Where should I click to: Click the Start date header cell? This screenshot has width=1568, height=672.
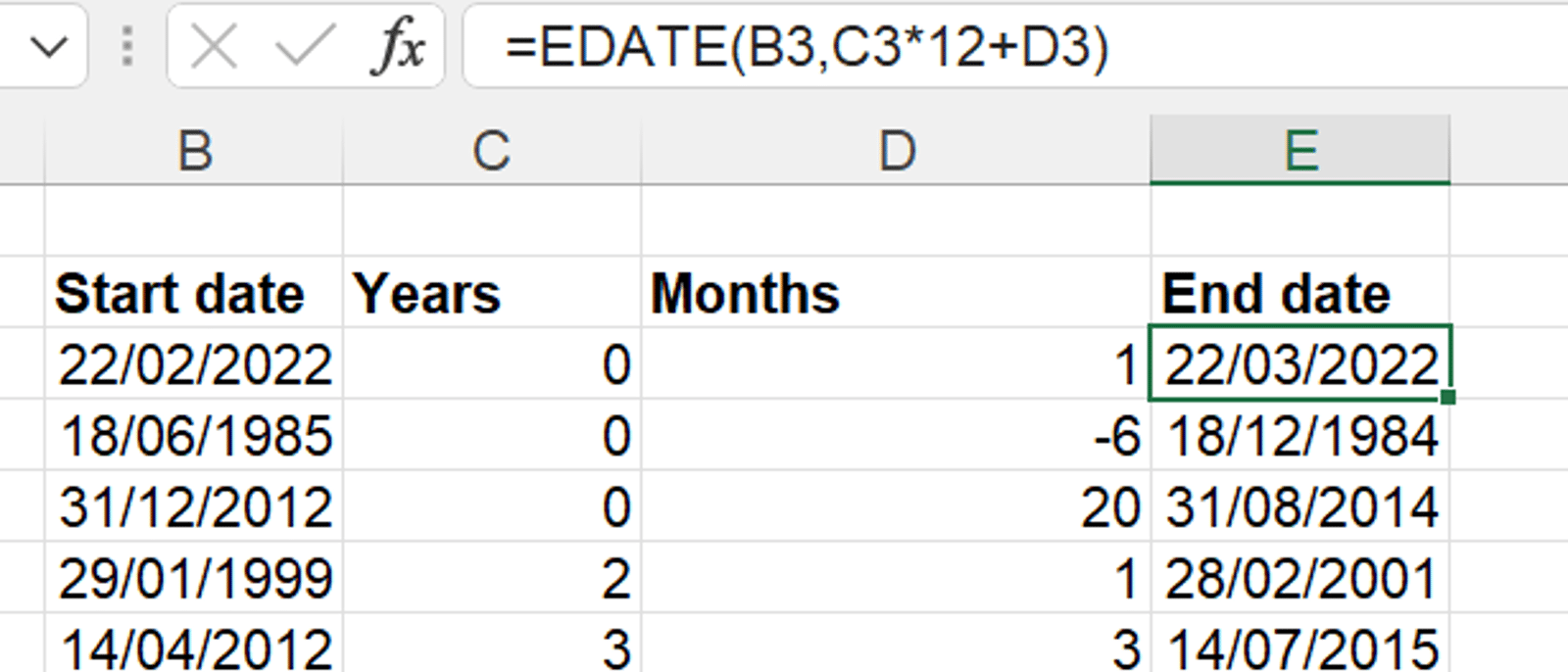coord(180,294)
